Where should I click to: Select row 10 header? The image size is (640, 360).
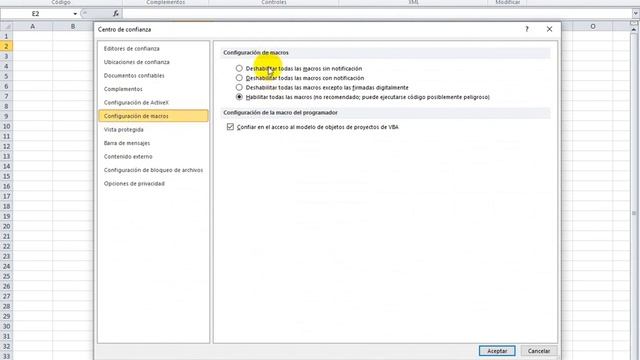tap(6, 126)
